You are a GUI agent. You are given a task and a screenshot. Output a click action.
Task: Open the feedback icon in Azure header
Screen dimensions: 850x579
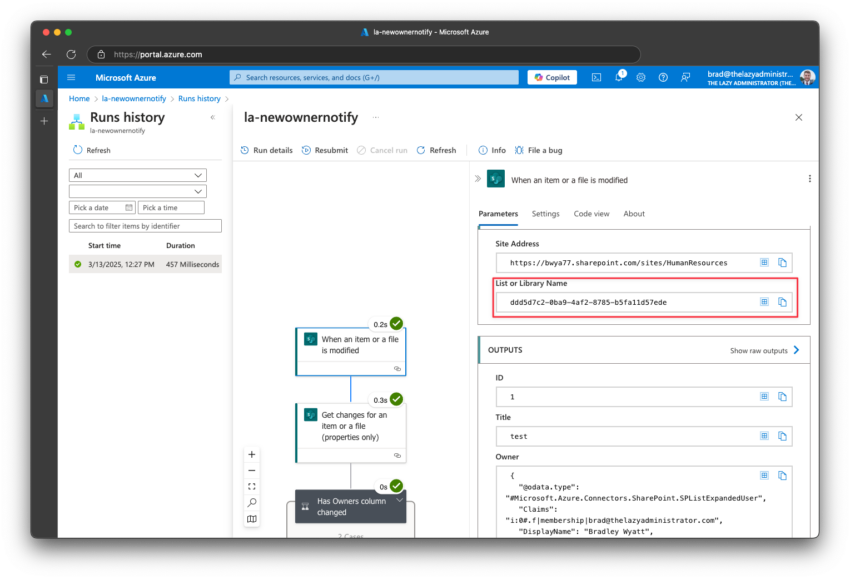pyautogui.click(x=686, y=78)
